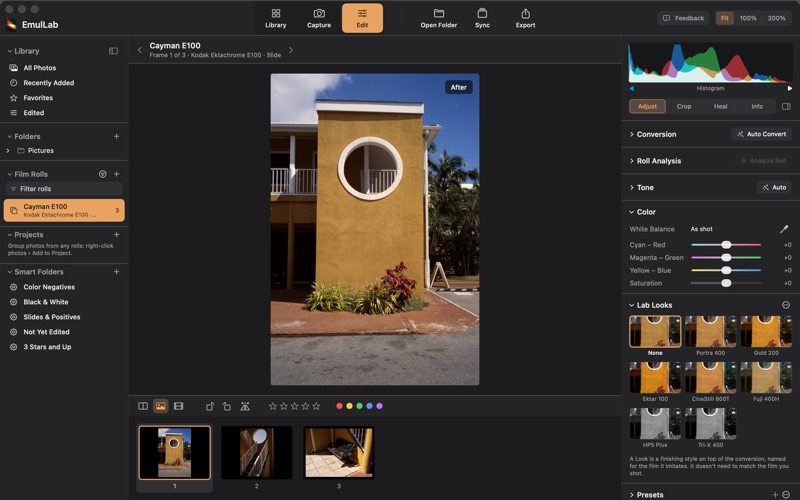Switch to Capture mode in the top toolbar
Viewport: 800px width, 500px height.
[319, 18]
